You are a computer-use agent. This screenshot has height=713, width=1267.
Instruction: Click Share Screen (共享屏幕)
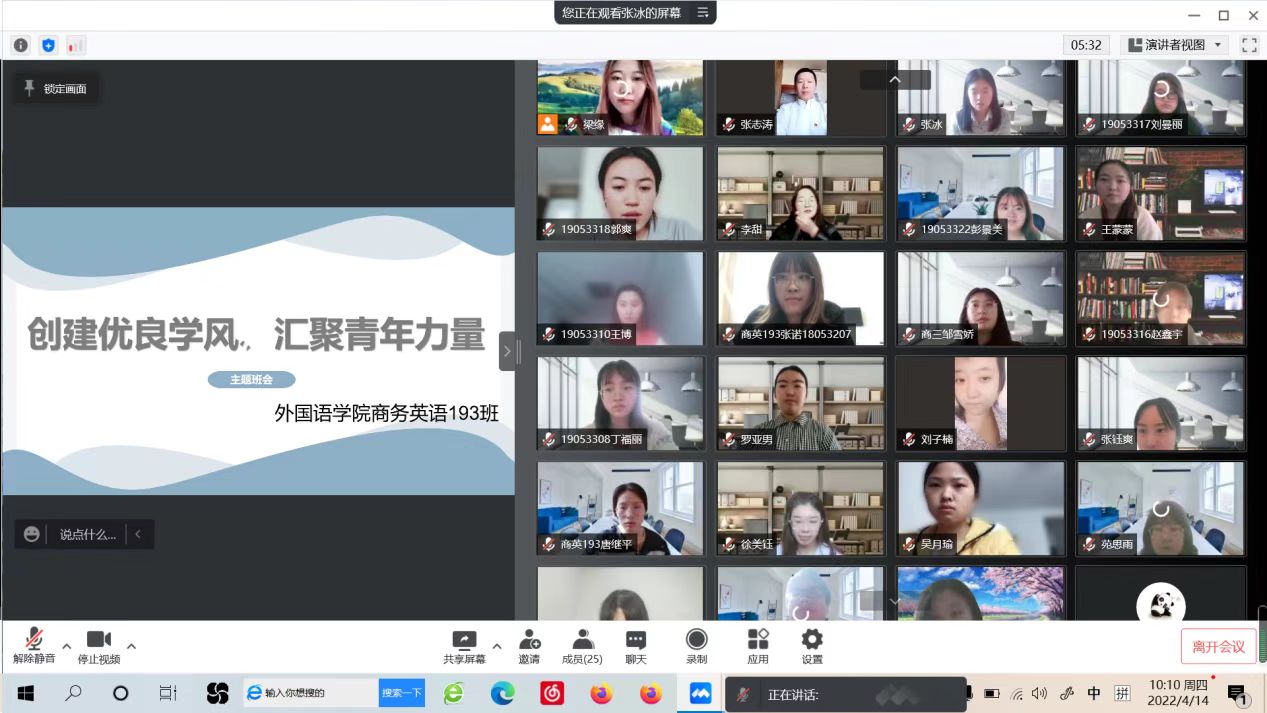pyautogui.click(x=464, y=646)
